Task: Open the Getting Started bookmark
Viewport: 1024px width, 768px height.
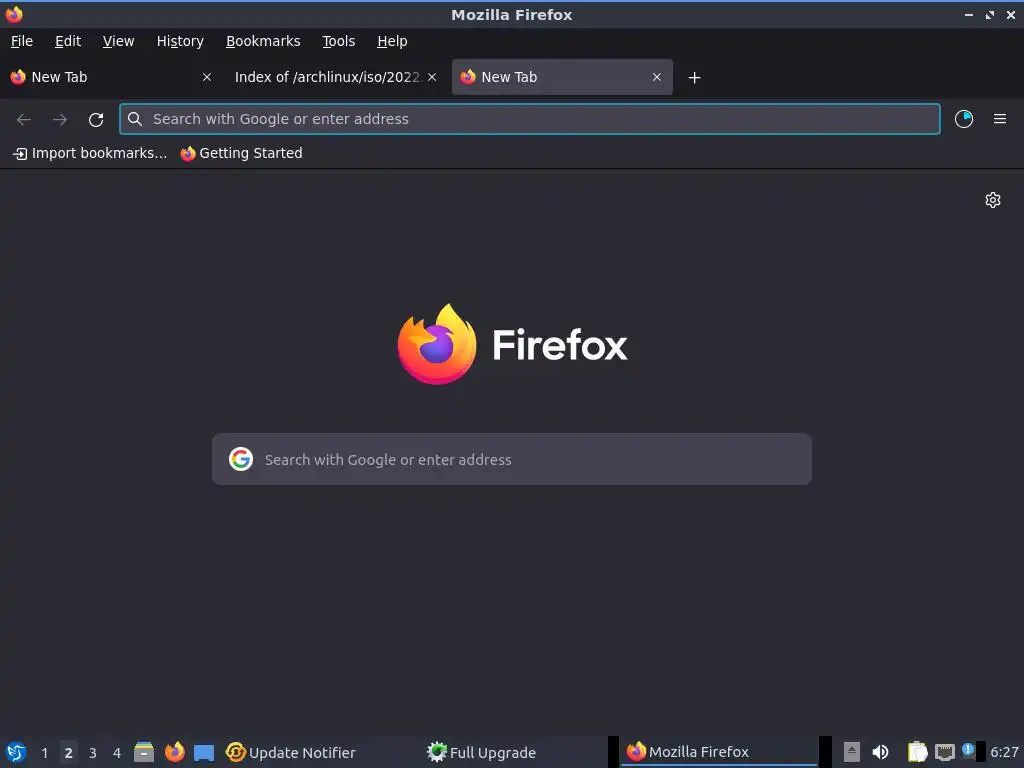Action: (x=242, y=153)
